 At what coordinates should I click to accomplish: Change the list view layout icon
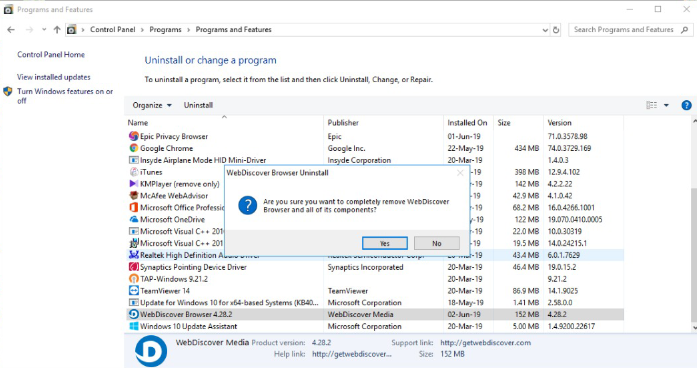pos(651,105)
